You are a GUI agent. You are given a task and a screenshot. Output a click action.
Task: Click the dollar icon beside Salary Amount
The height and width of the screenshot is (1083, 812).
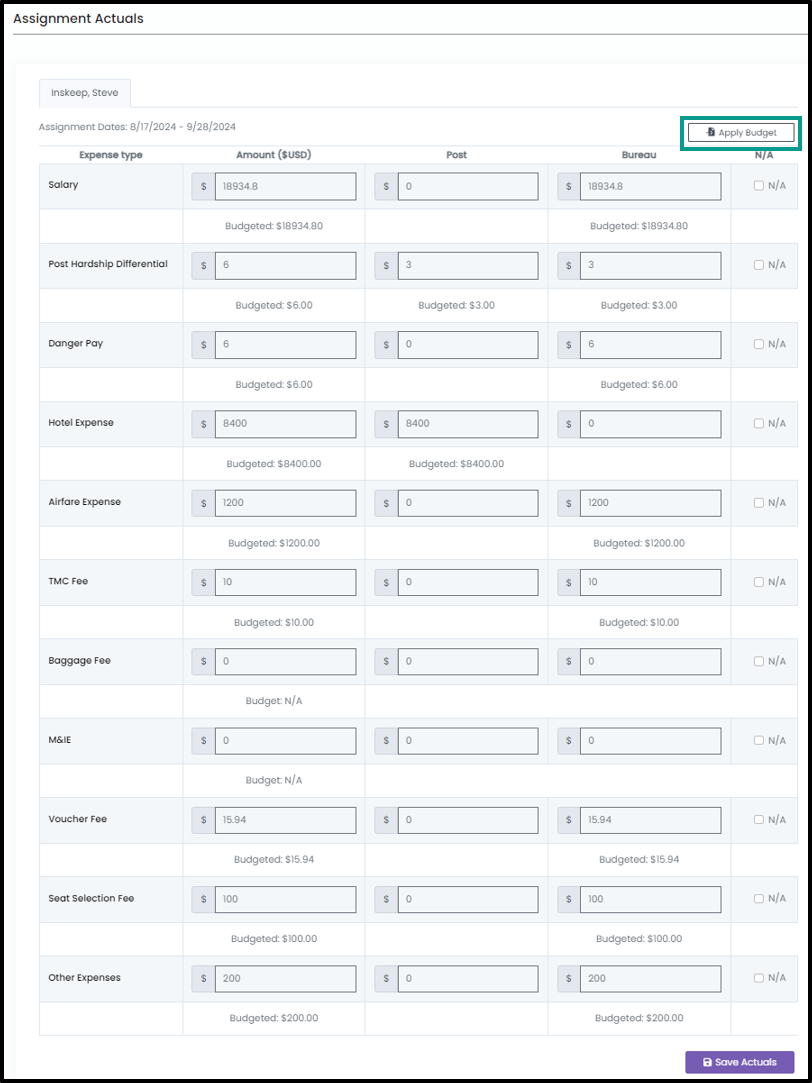click(x=203, y=186)
